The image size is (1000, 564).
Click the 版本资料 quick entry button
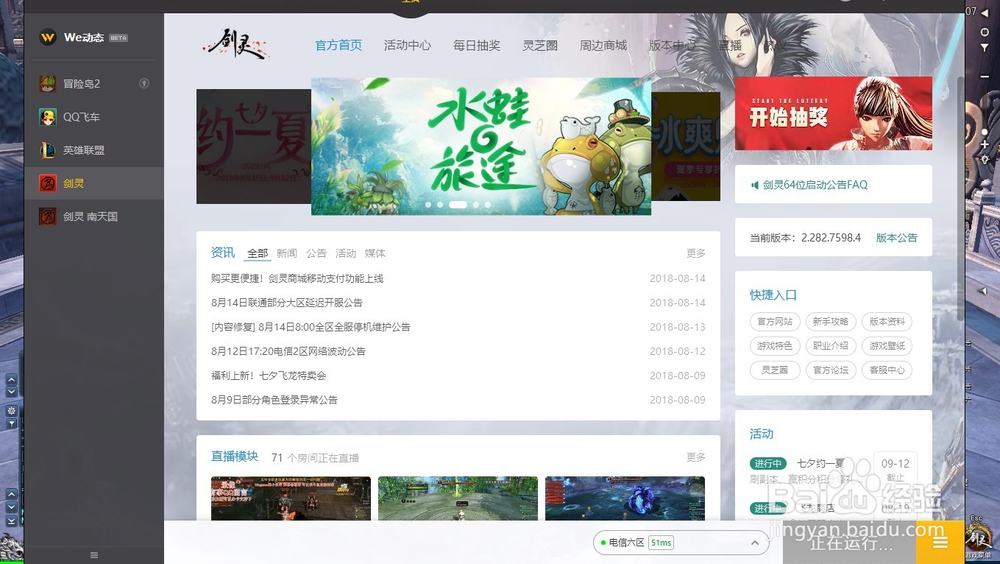[887, 322]
